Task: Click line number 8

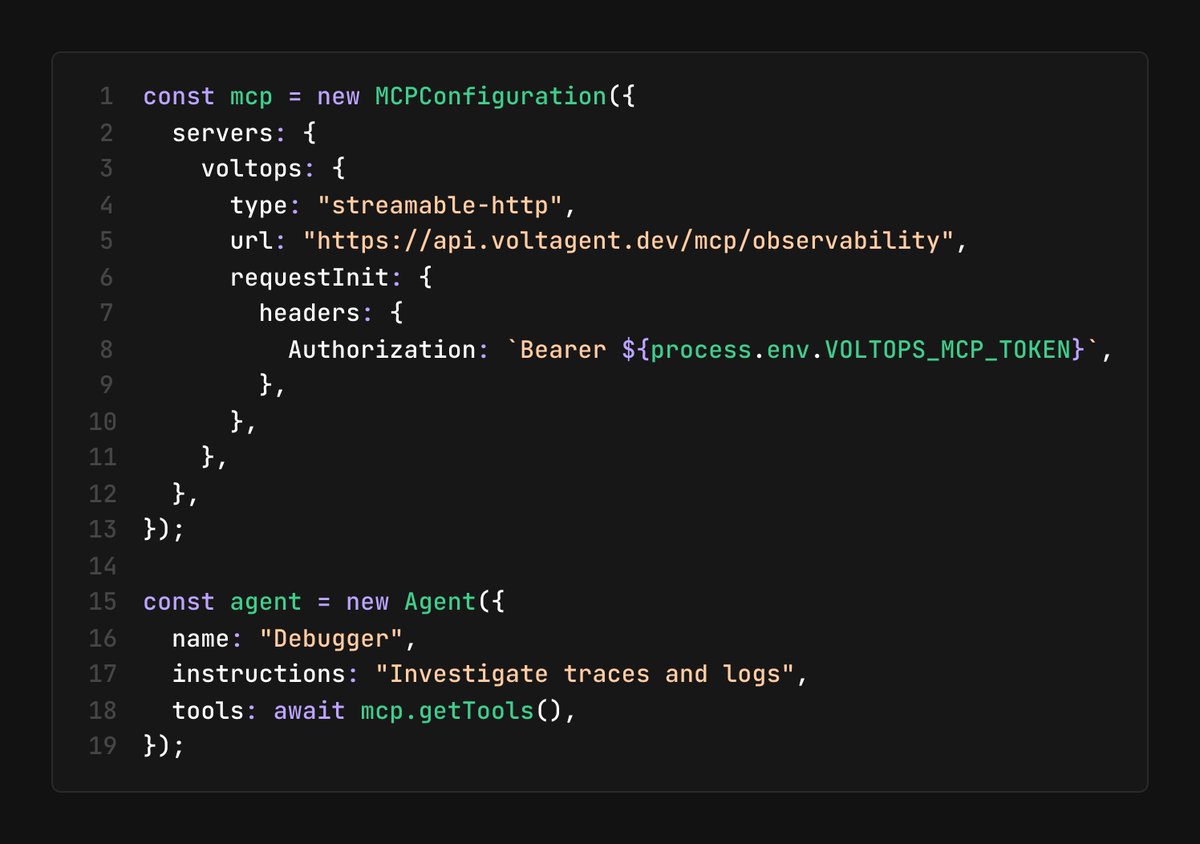Action: tap(106, 349)
